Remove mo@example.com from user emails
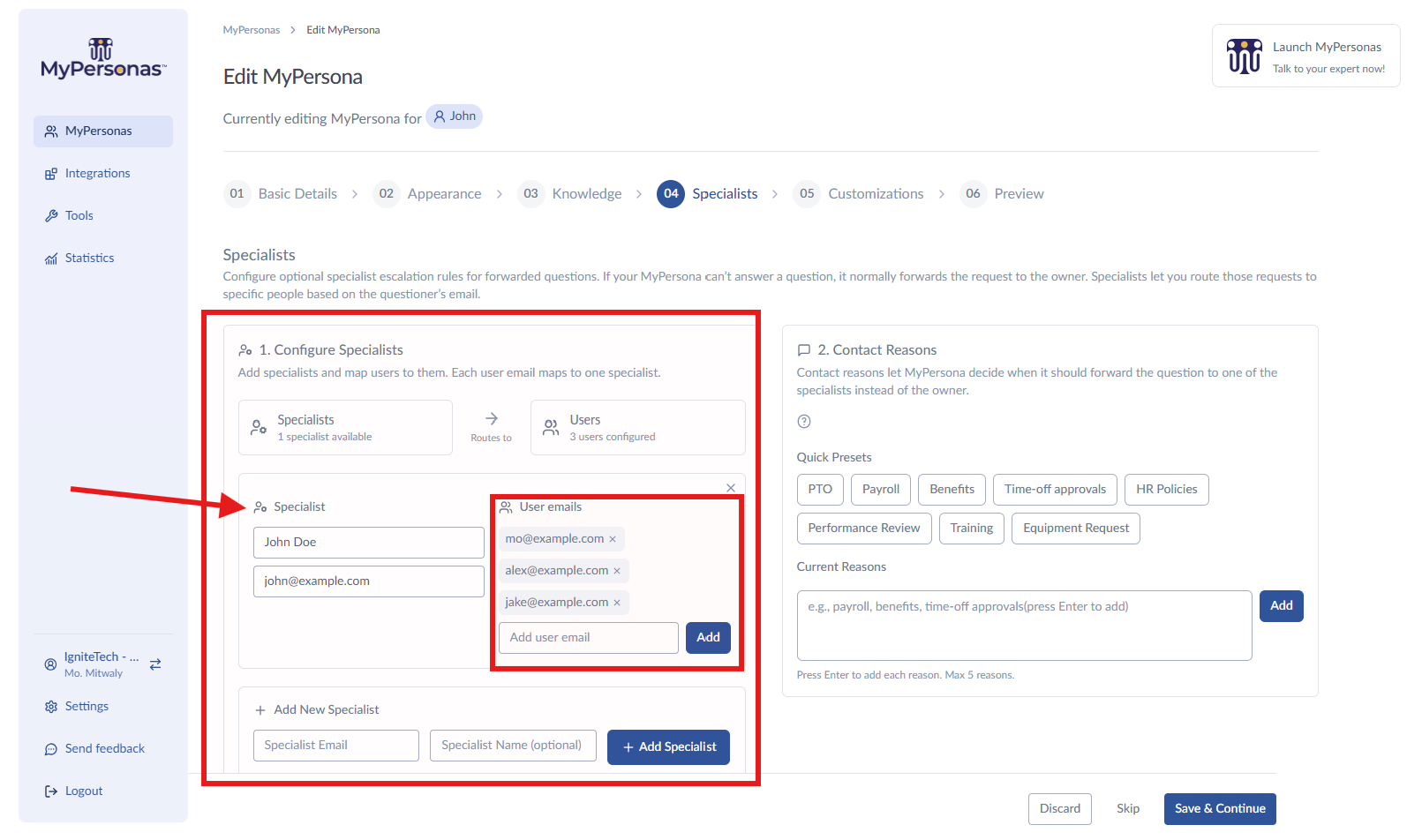The width and height of the screenshot is (1407, 840). [613, 539]
